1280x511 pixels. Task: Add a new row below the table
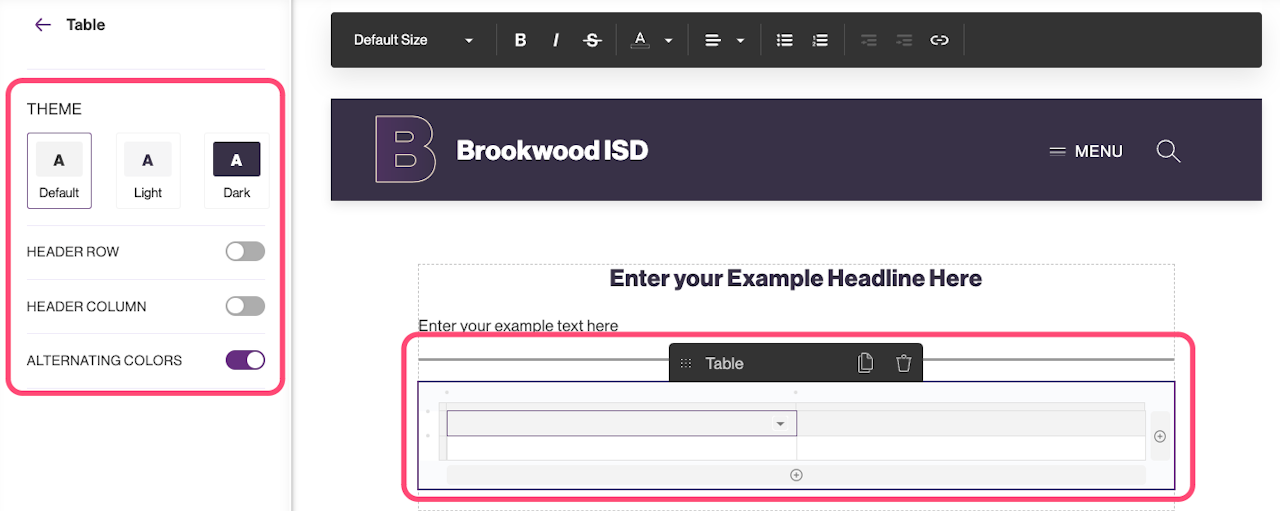tap(796, 475)
